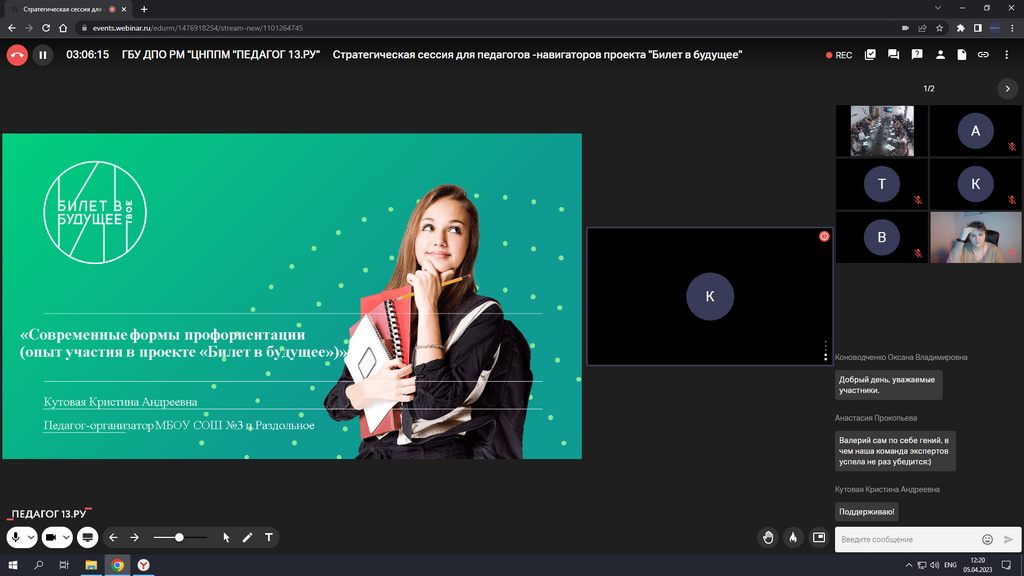This screenshot has width=1024, height=576.
Task: Select participant tile with letter A
Action: pos(975,131)
